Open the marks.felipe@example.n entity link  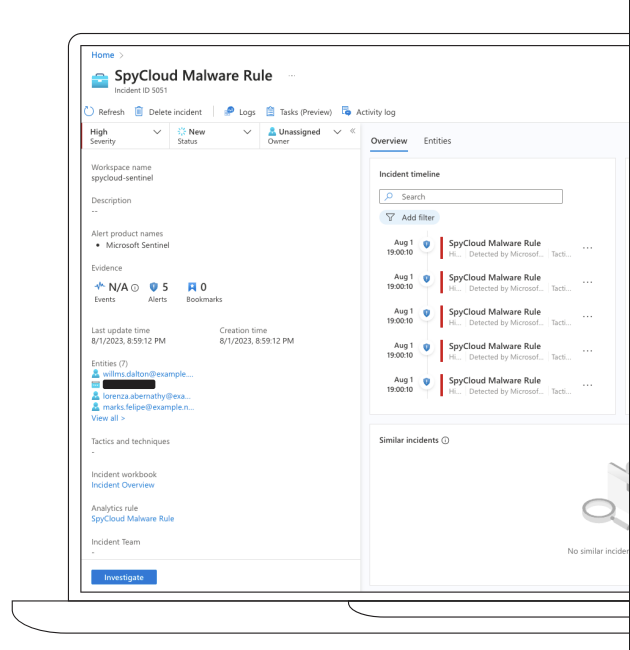[x=148, y=407]
